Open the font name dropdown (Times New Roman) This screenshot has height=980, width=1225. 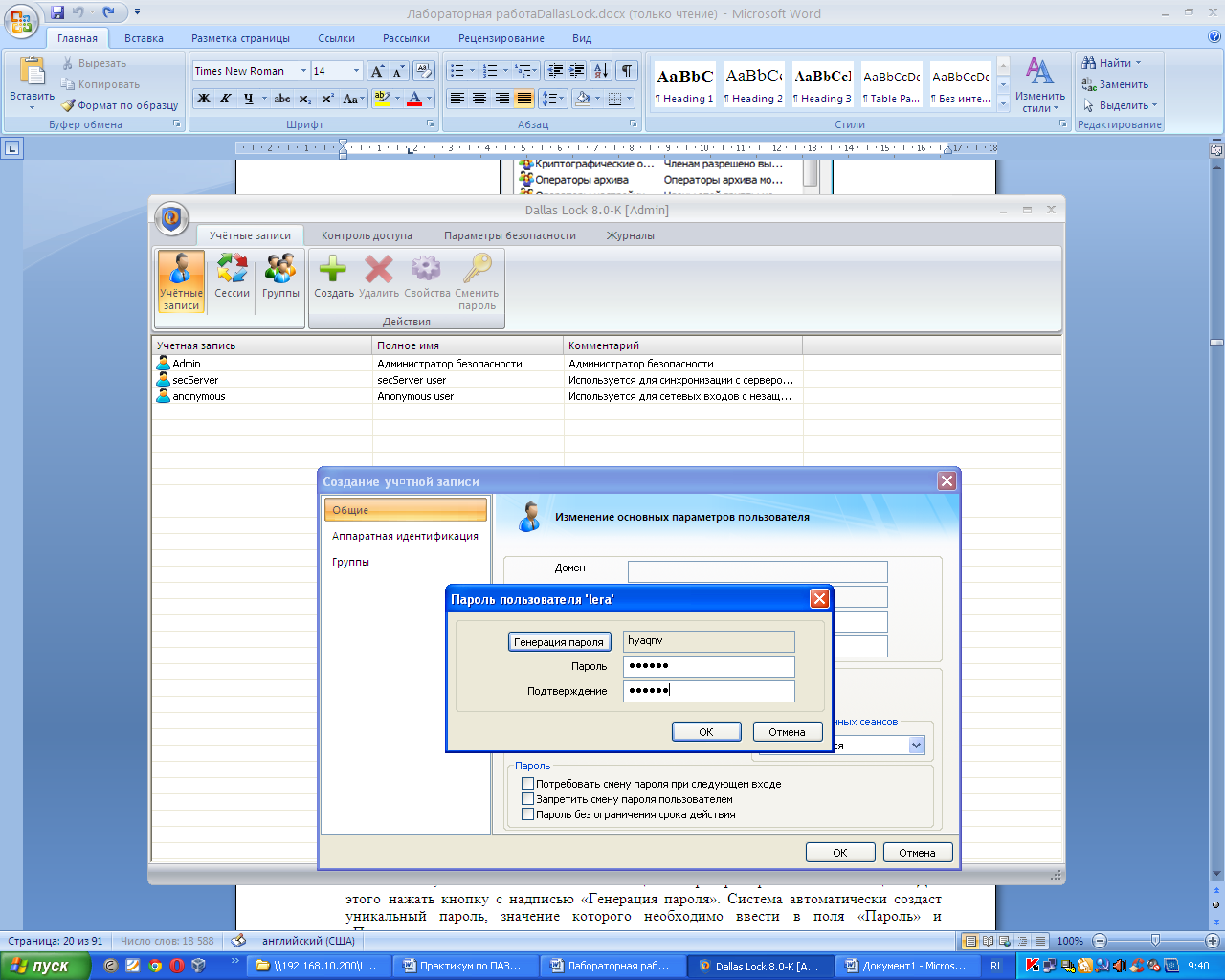coord(303,71)
